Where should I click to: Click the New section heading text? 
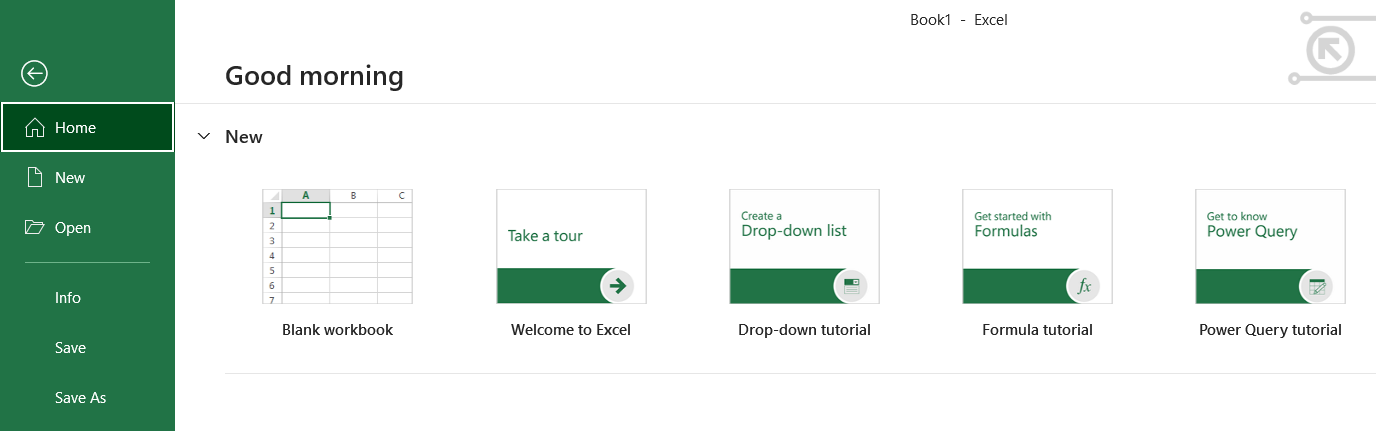pyautogui.click(x=244, y=137)
